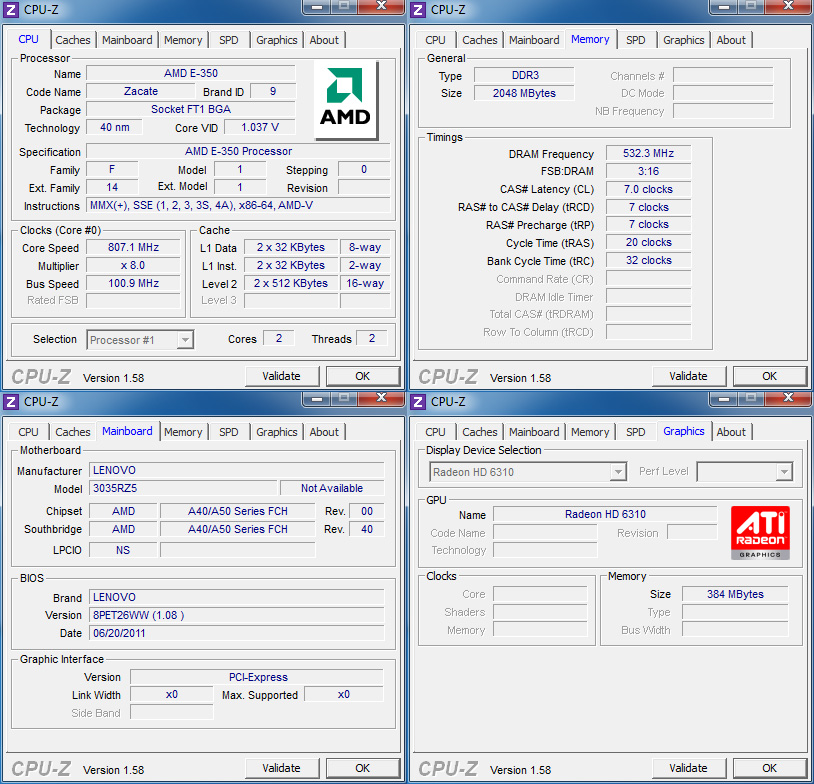Open Memory tab in the CPU window
This screenshot has width=814, height=784.
tap(183, 40)
